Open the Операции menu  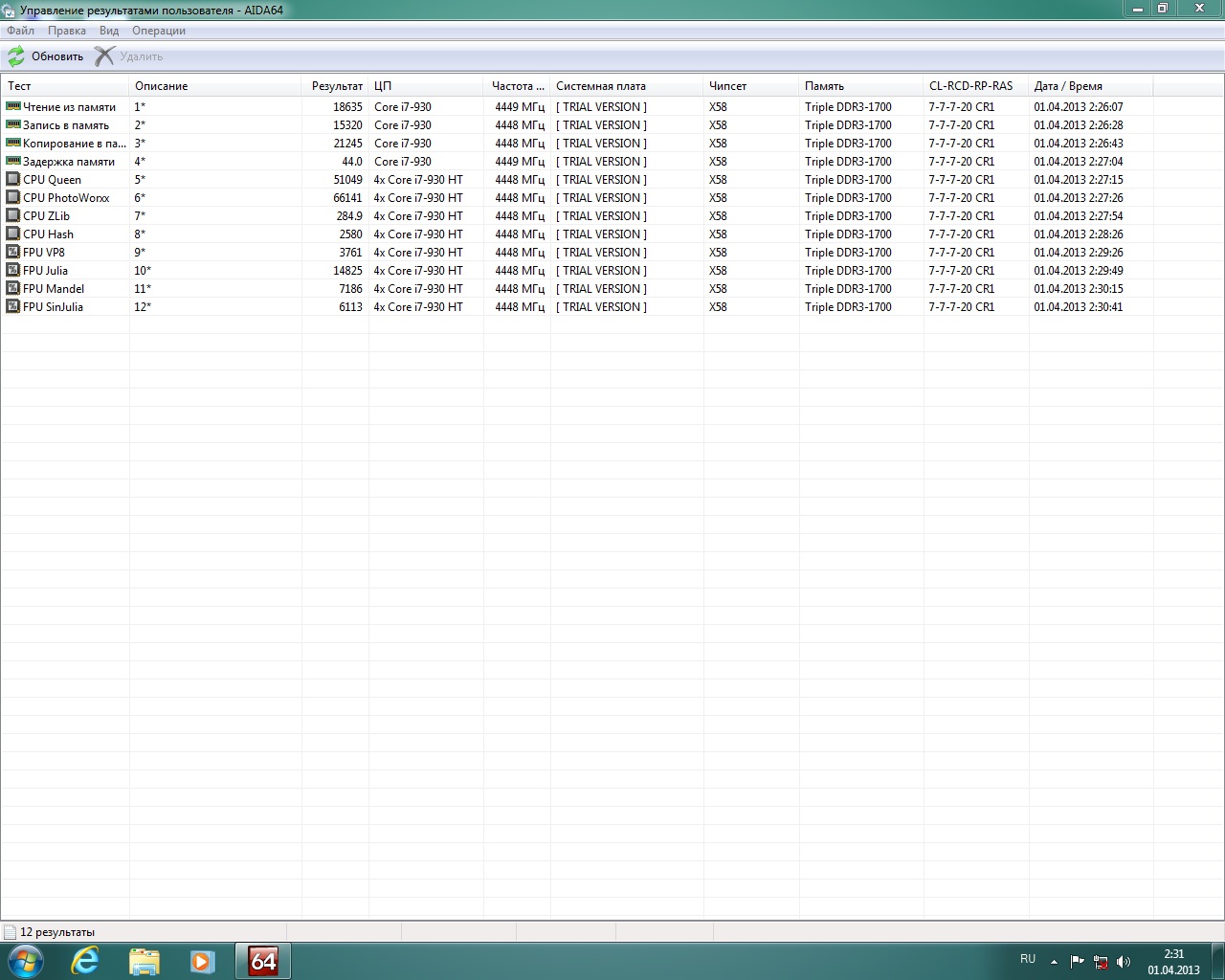159,31
